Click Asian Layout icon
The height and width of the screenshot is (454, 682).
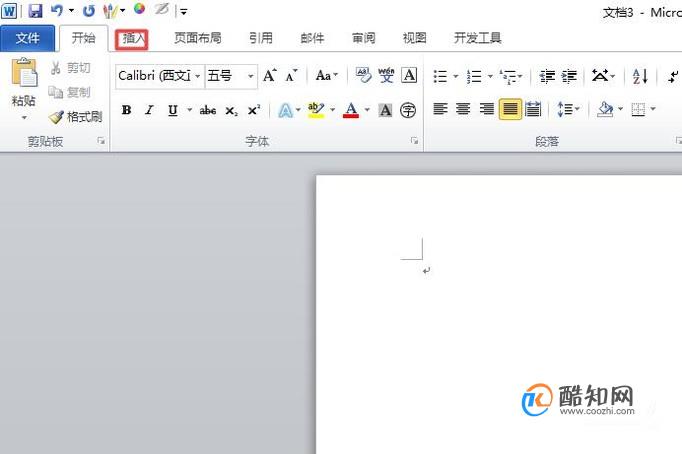click(600, 76)
